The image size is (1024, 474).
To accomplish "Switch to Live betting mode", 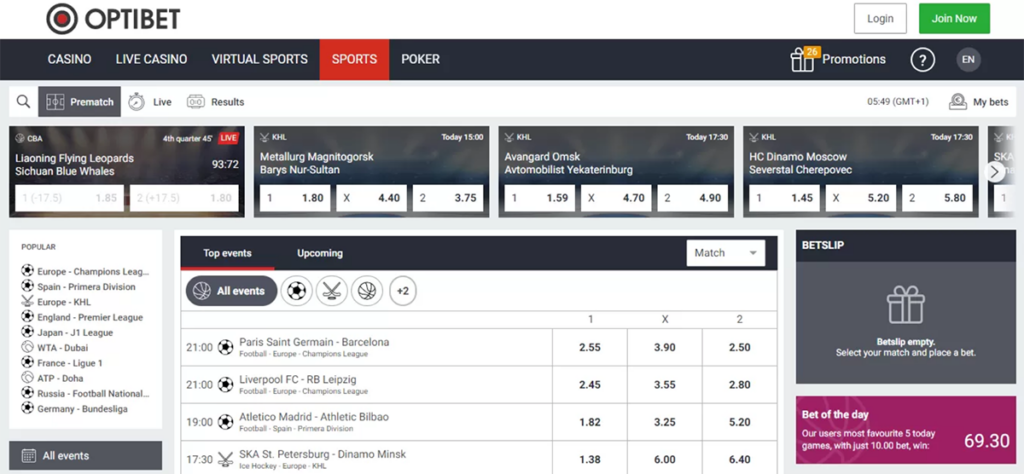I will [150, 102].
